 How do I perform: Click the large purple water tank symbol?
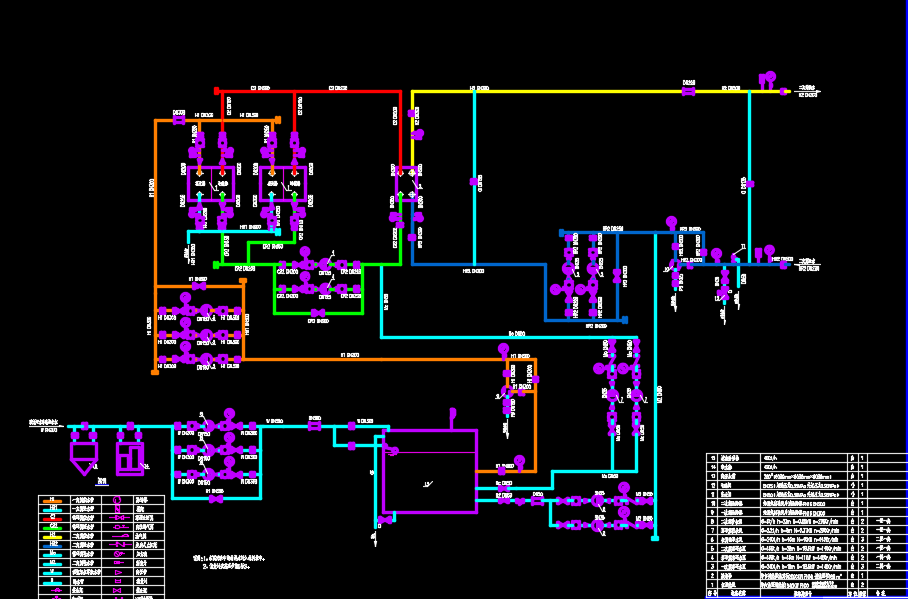click(x=430, y=471)
